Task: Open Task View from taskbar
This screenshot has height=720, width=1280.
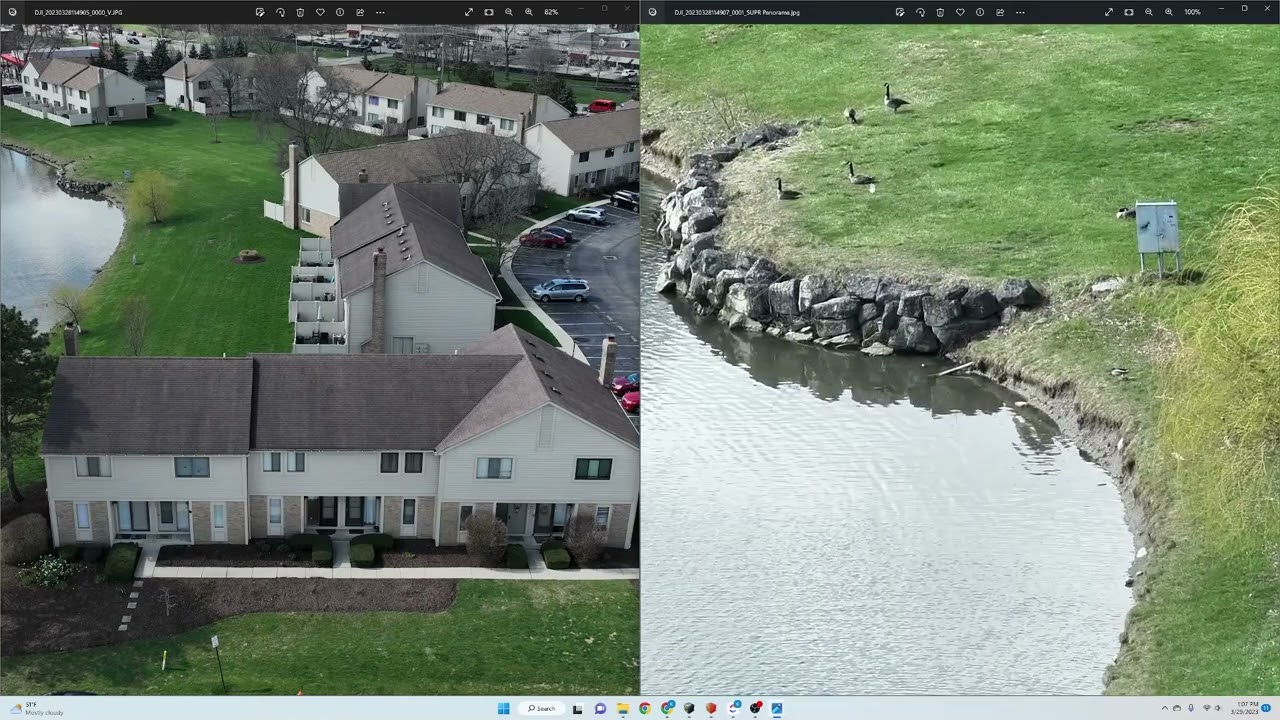Action: (x=577, y=708)
